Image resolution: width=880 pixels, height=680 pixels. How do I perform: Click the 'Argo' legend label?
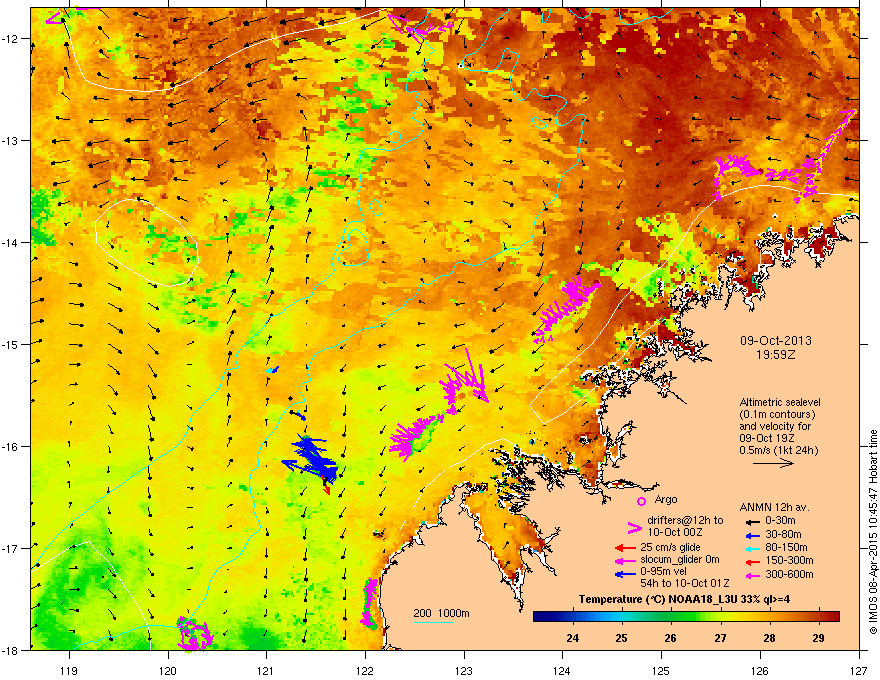click(x=666, y=499)
